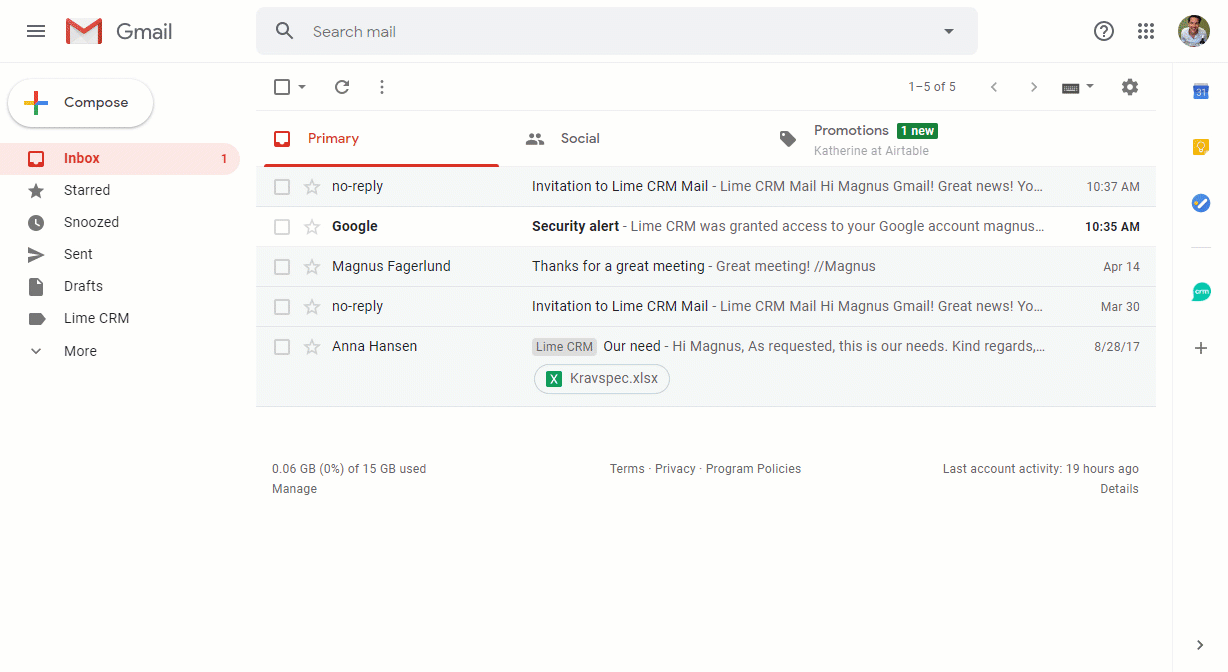Switch to the Primary tab
1228x672 pixels.
pyautogui.click(x=381, y=139)
